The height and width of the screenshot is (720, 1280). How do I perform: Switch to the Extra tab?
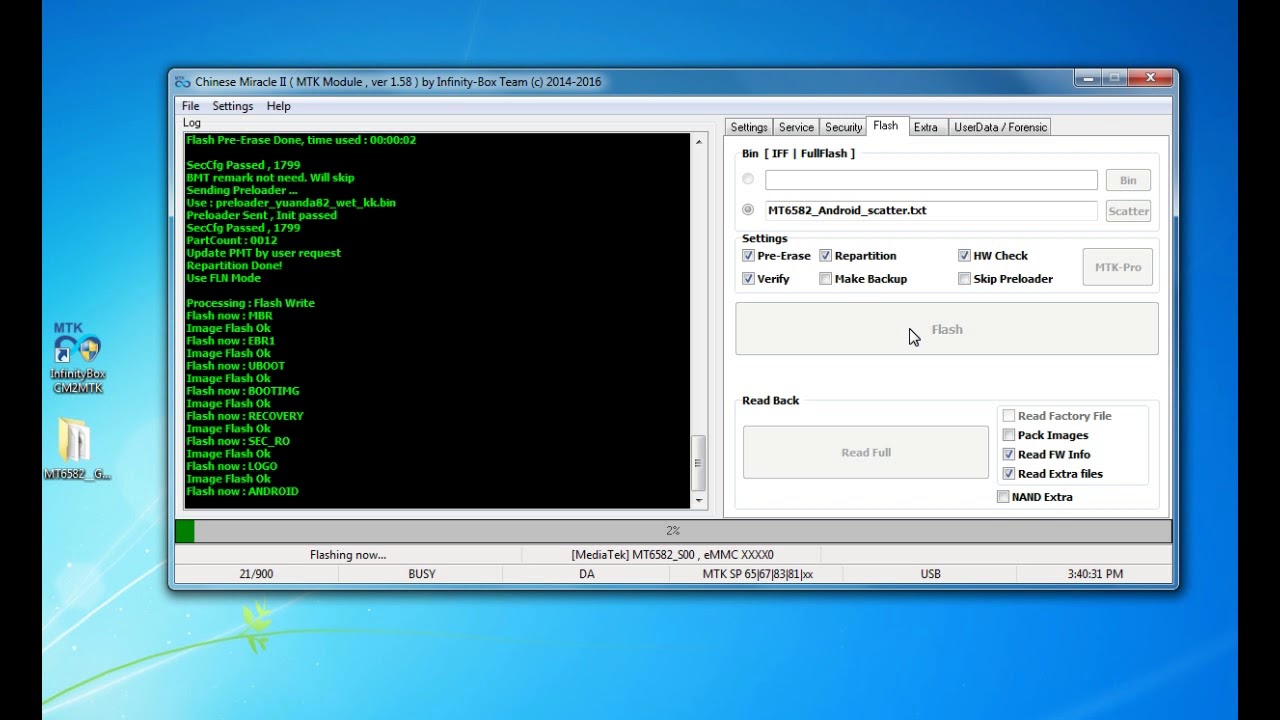[x=926, y=127]
